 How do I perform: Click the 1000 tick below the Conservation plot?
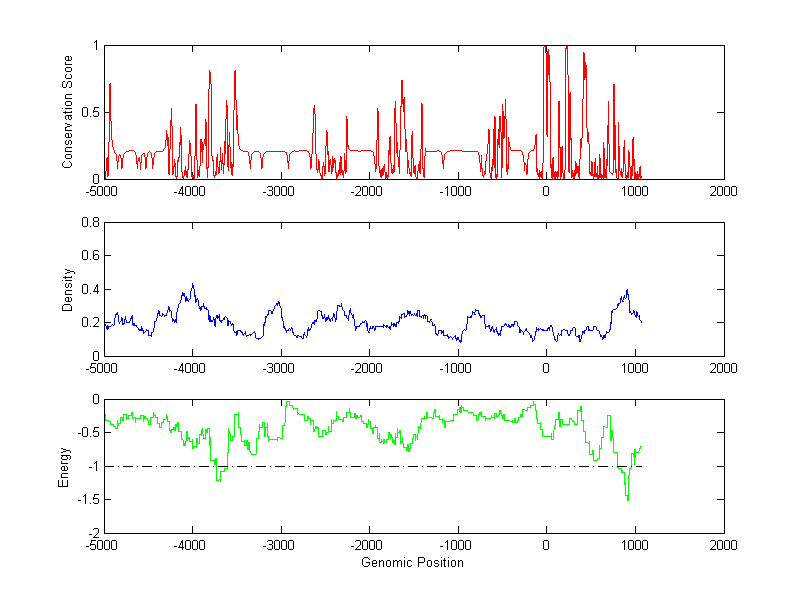click(634, 191)
